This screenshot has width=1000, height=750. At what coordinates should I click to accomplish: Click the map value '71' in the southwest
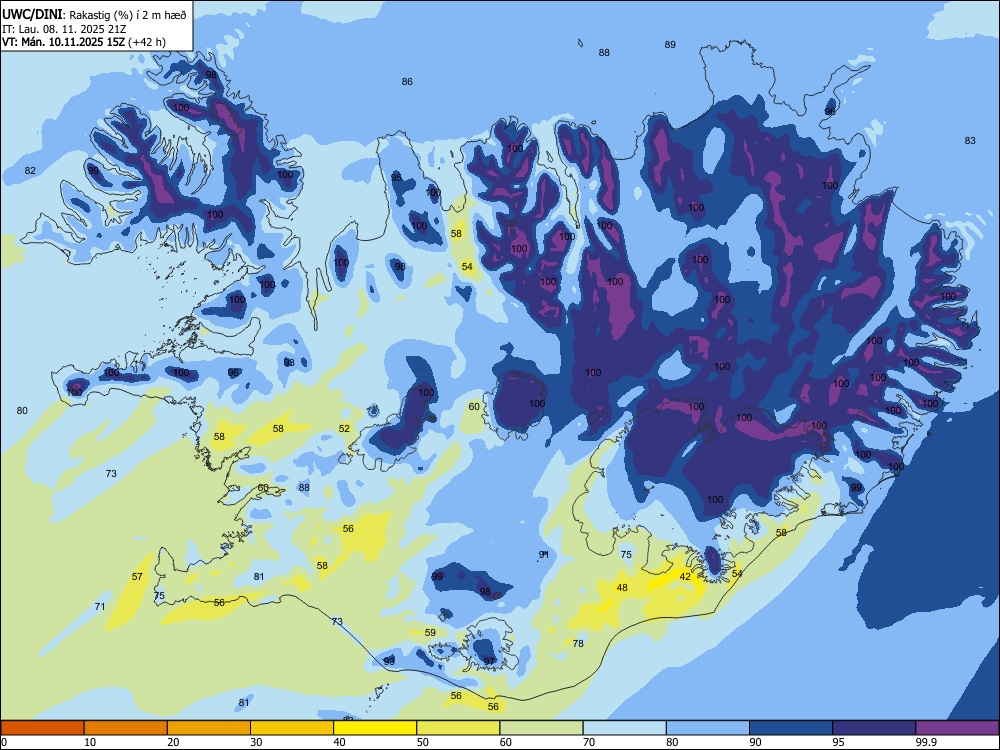click(x=99, y=607)
